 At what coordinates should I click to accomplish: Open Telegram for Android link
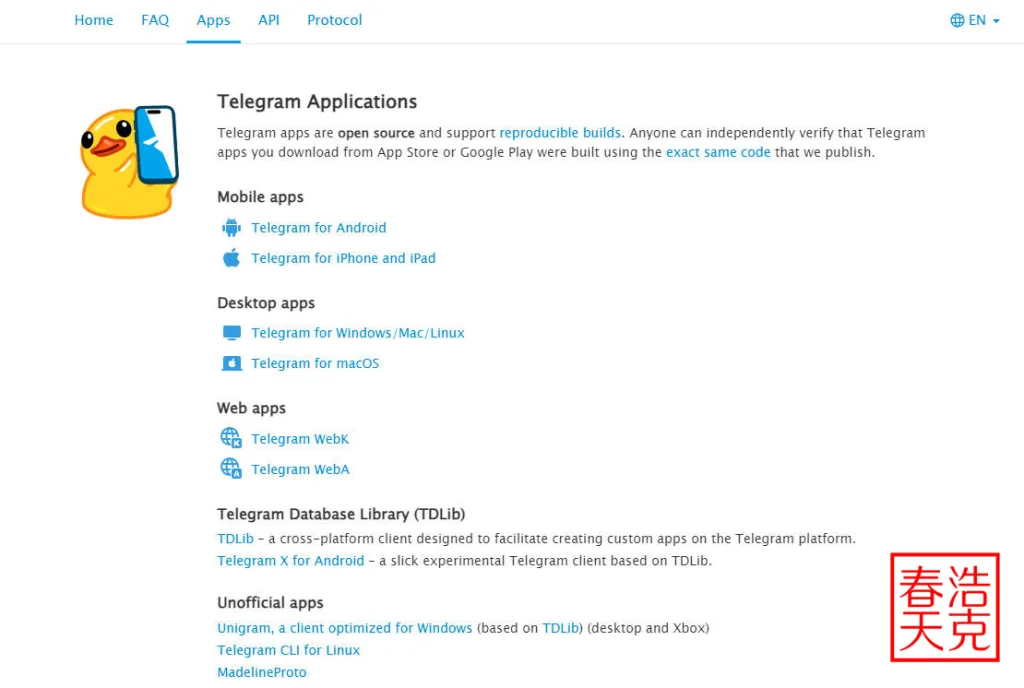click(318, 228)
